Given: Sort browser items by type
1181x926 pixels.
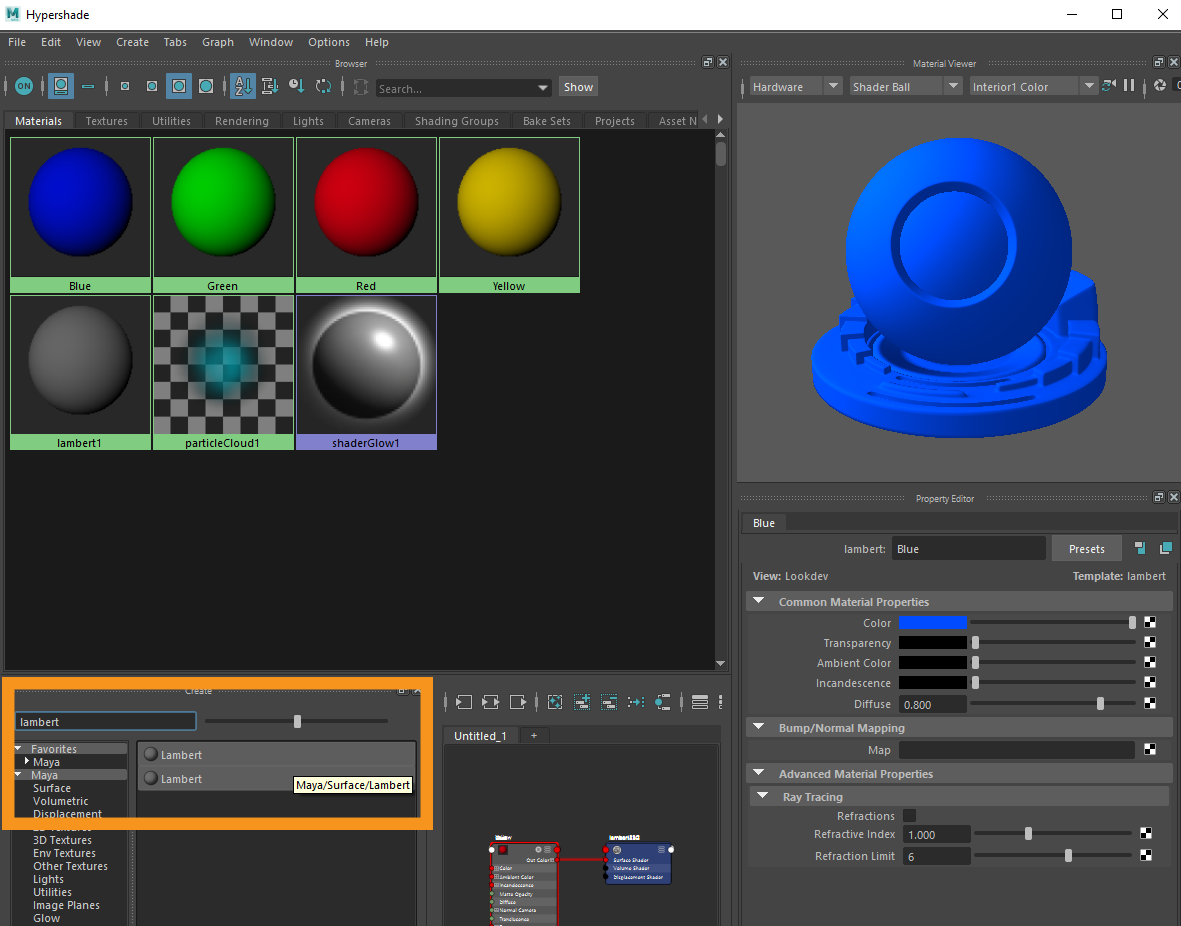Looking at the screenshot, I should pyautogui.click(x=270, y=87).
